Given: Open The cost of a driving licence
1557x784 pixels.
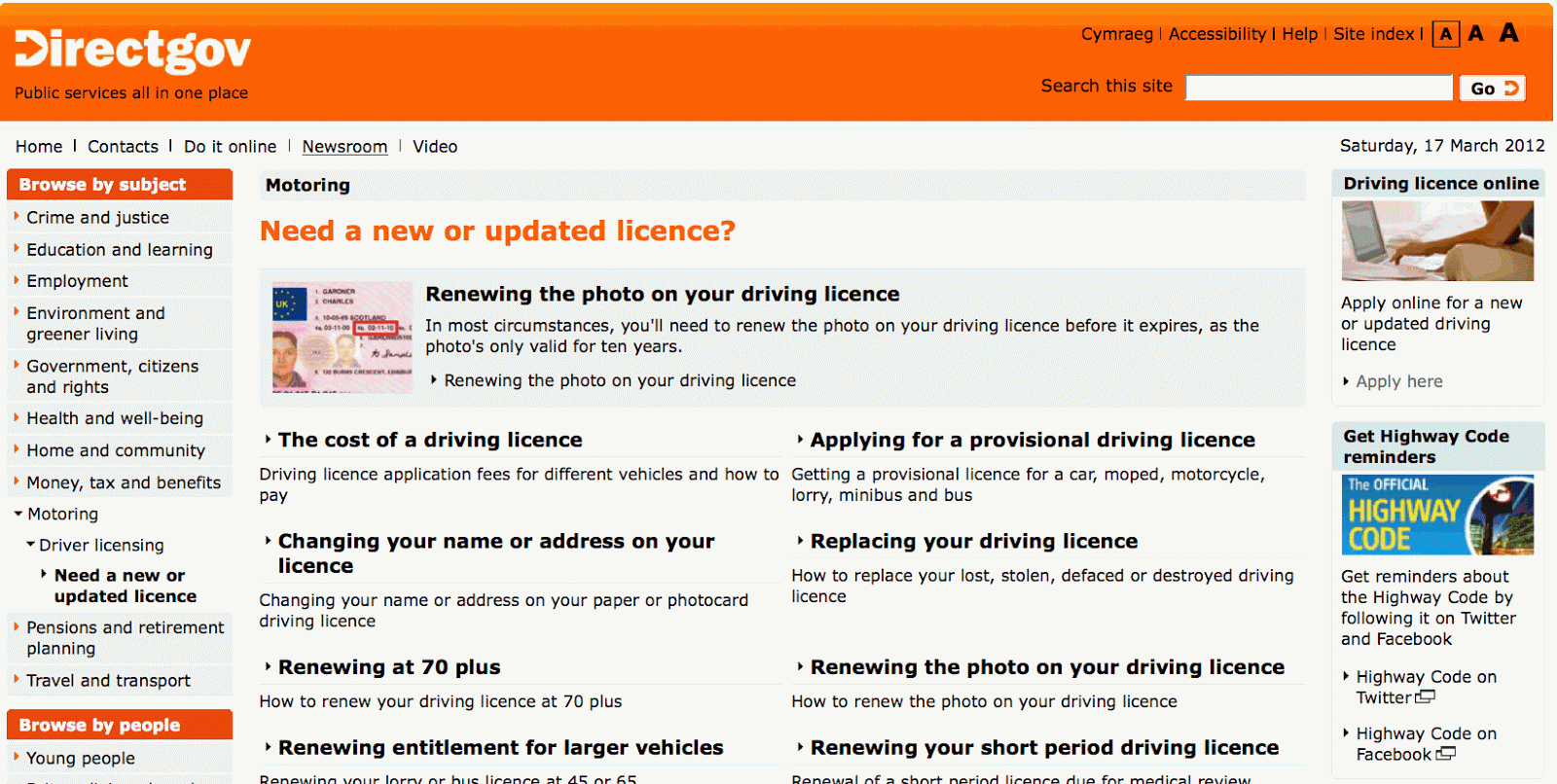Looking at the screenshot, I should [430, 440].
